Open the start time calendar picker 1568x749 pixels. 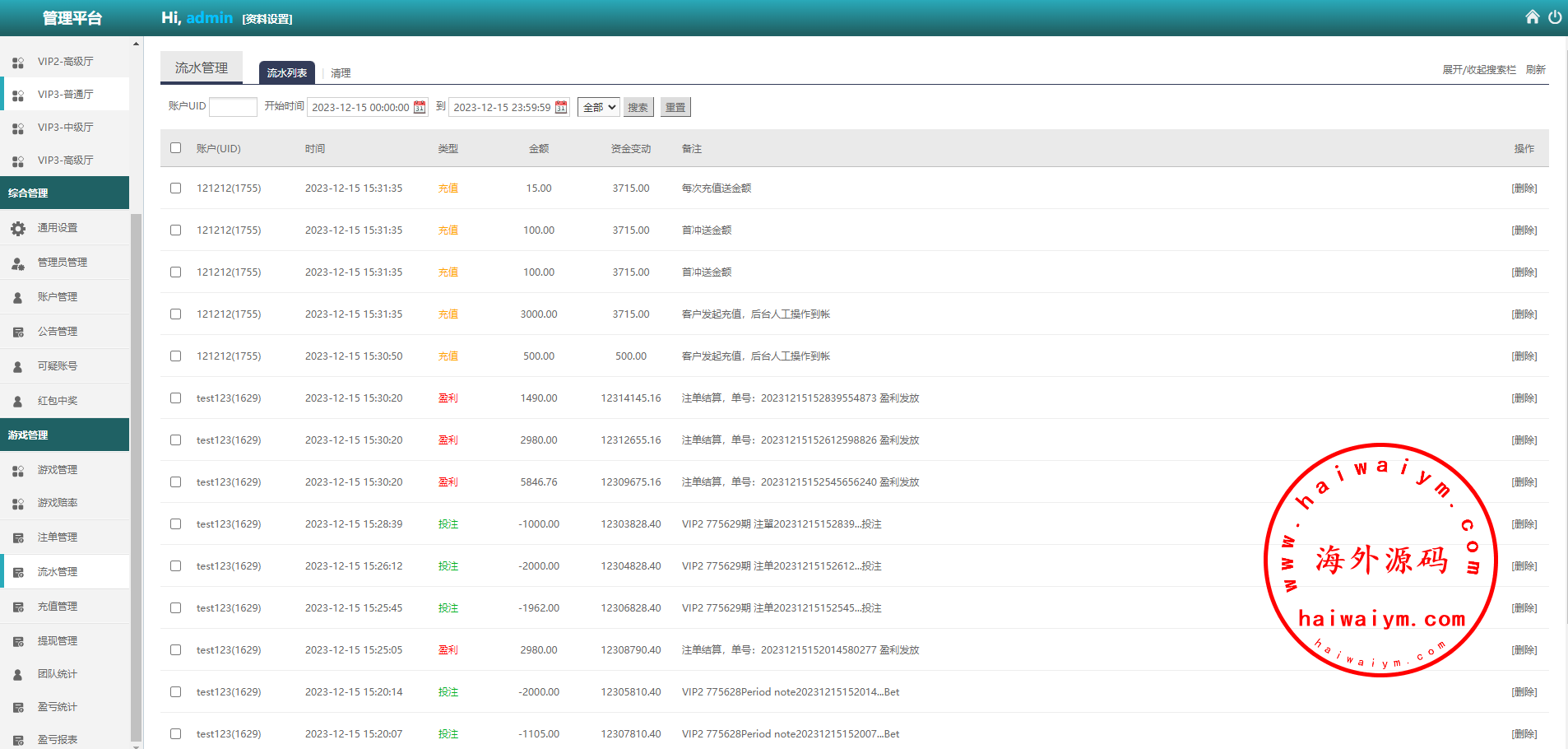click(420, 107)
